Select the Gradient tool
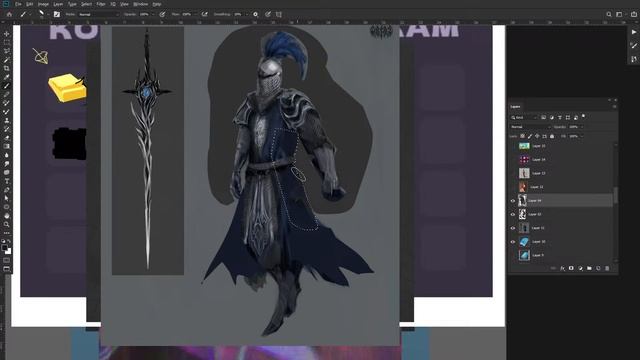The height and width of the screenshot is (360, 640). [x=7, y=146]
